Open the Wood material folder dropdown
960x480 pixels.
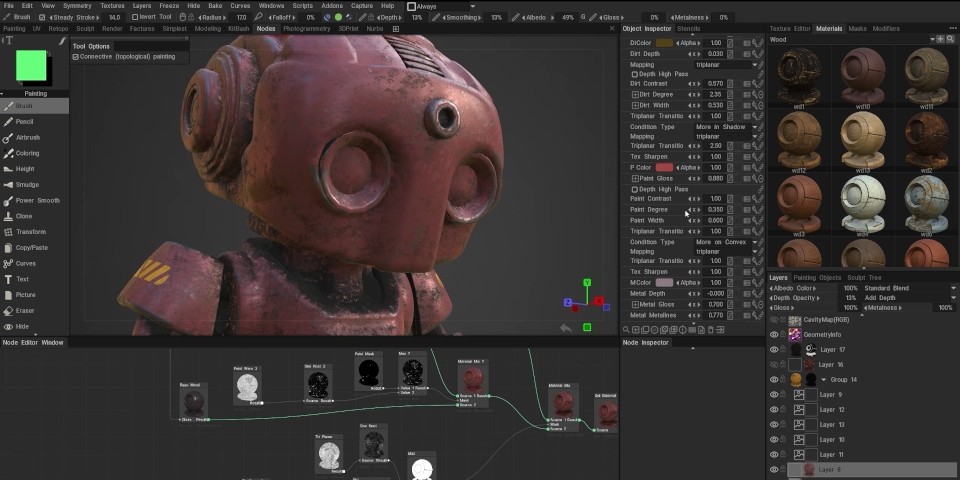(x=932, y=39)
